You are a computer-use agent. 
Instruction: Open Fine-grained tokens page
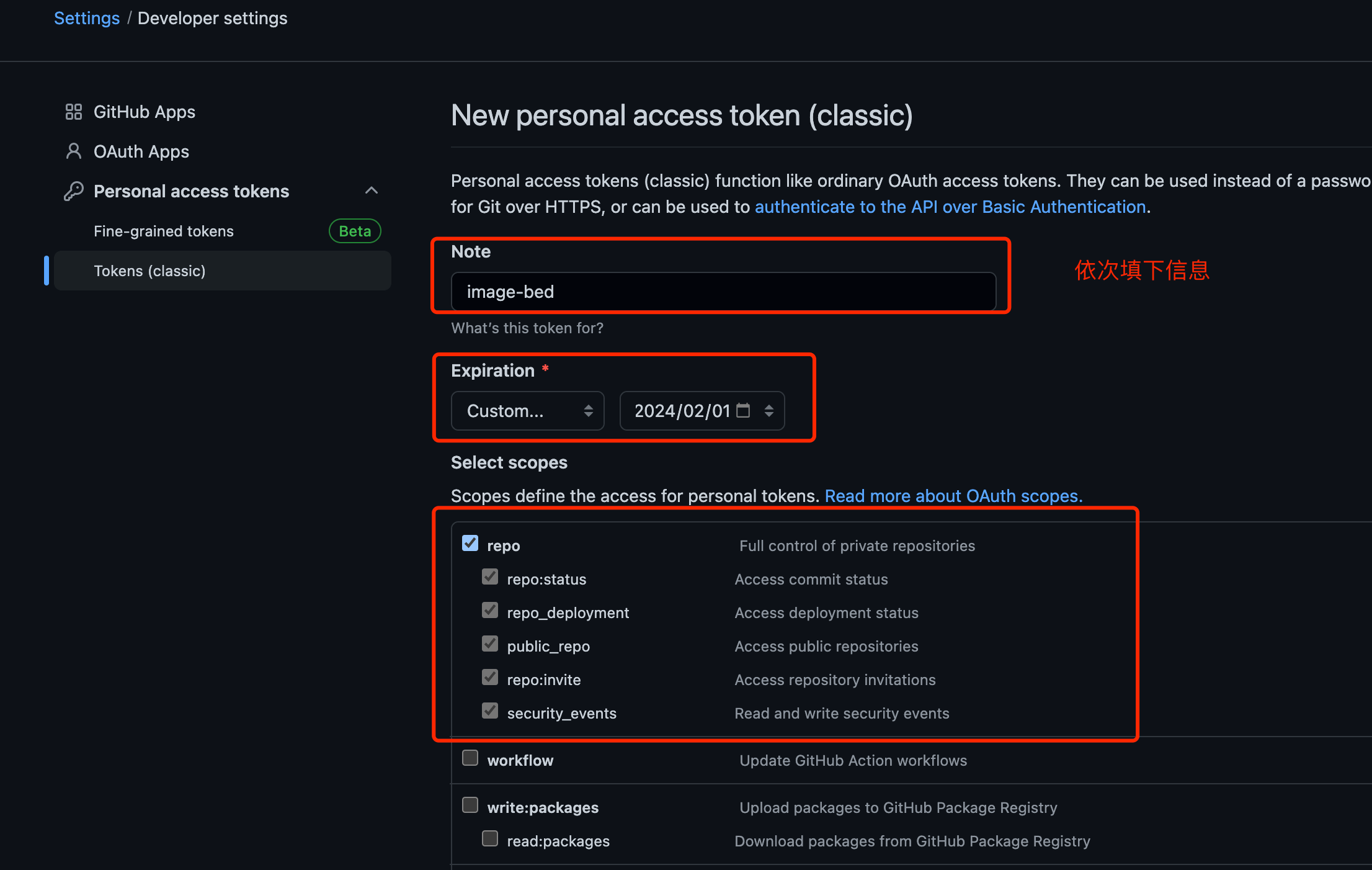pos(164,231)
